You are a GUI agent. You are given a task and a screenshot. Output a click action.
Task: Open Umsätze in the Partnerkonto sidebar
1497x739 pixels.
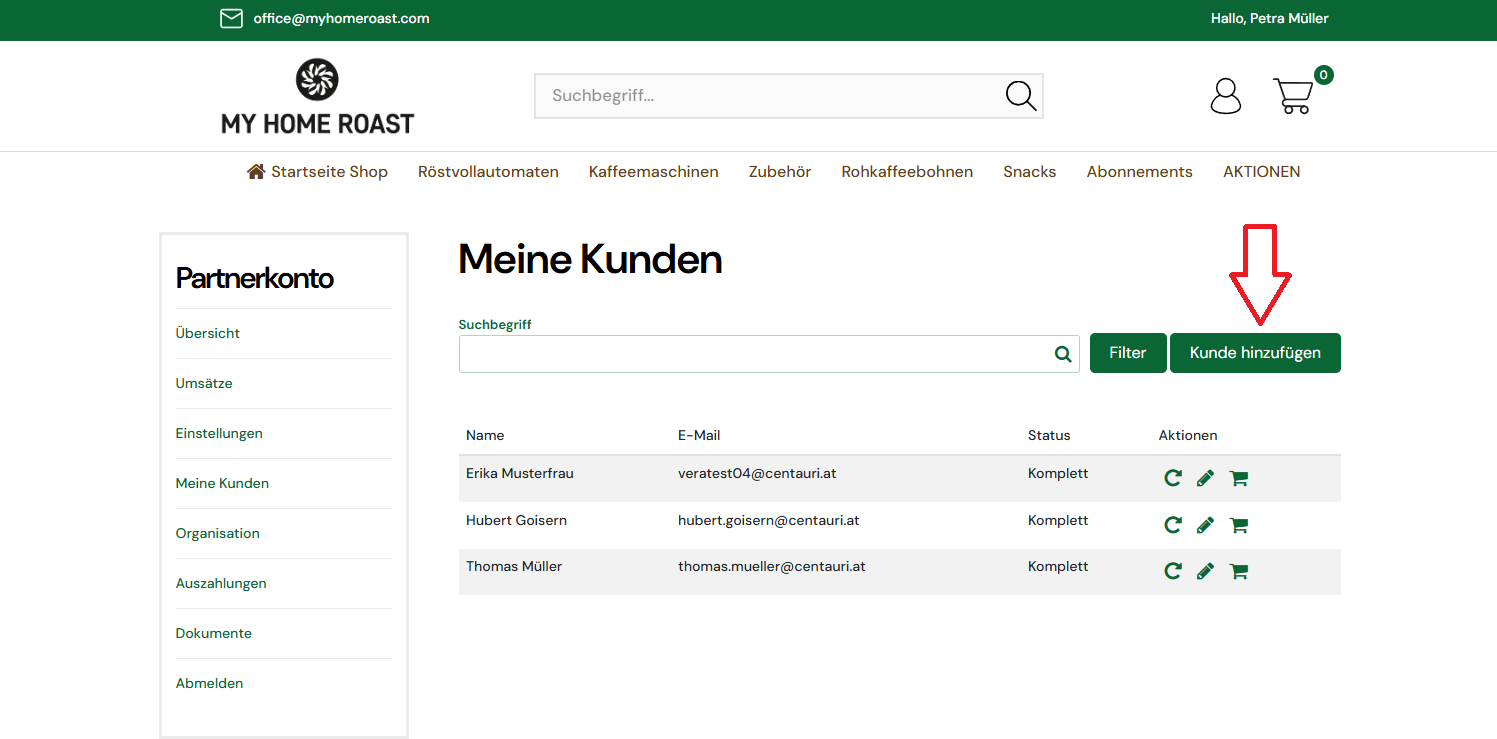[204, 383]
